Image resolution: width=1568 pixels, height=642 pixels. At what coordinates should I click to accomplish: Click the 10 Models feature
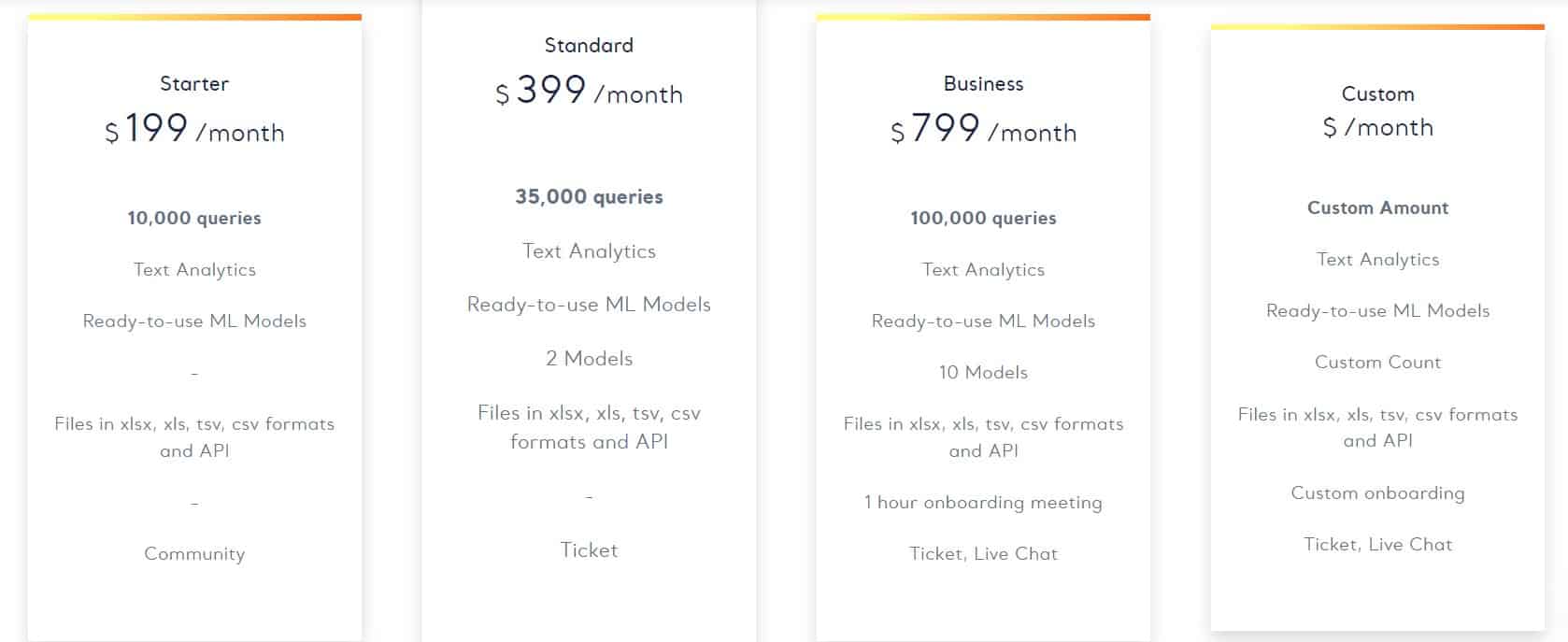(983, 372)
